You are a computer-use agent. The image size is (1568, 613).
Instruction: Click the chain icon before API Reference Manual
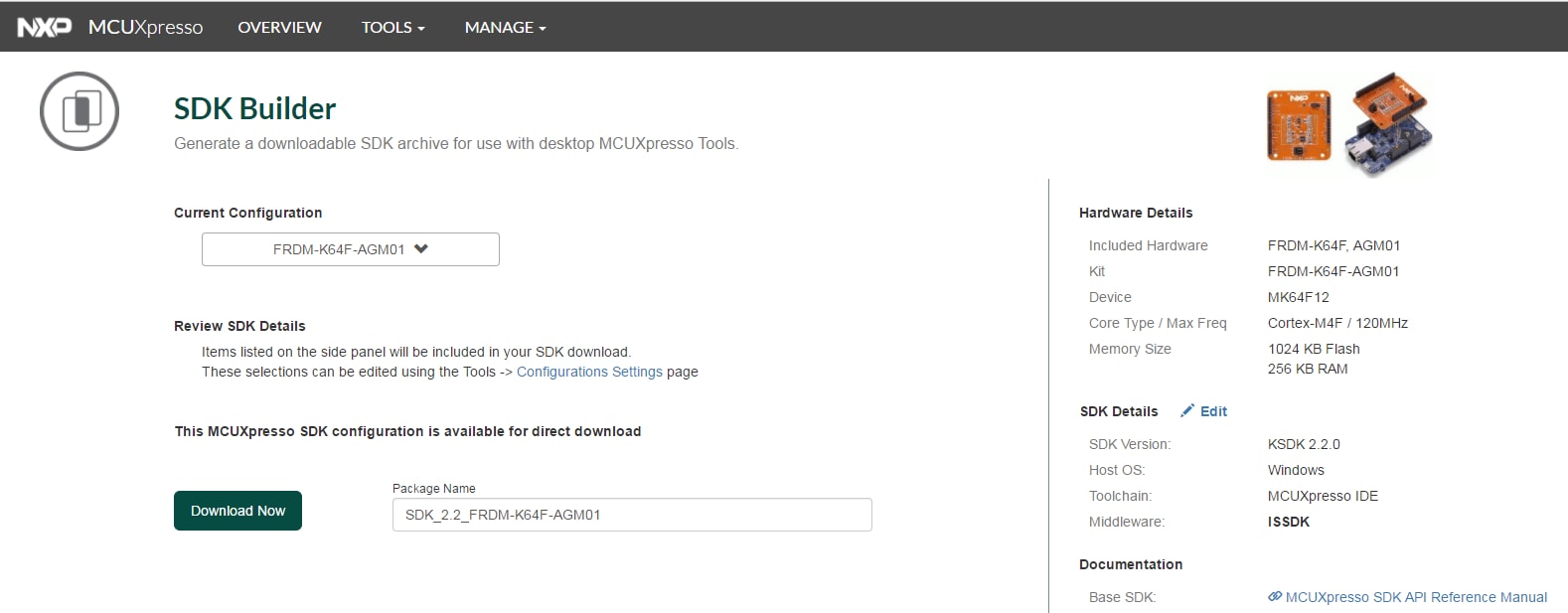point(1275,597)
